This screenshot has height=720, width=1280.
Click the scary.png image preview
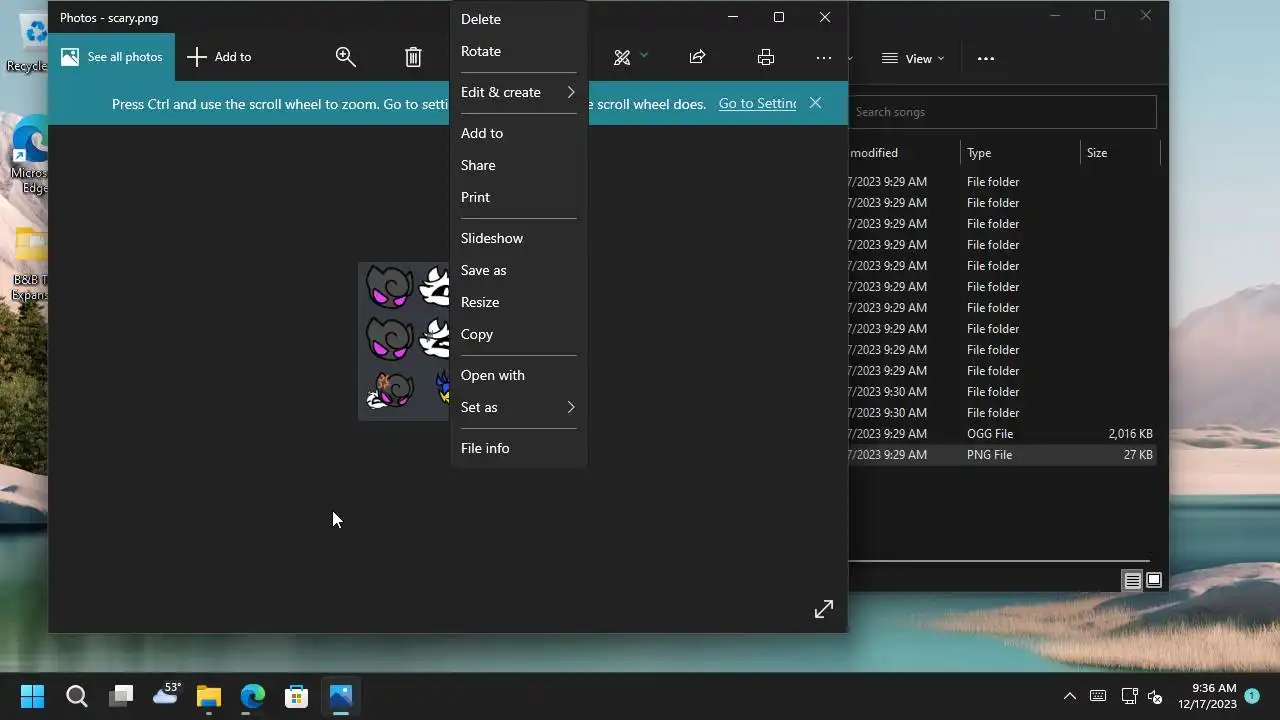point(404,341)
